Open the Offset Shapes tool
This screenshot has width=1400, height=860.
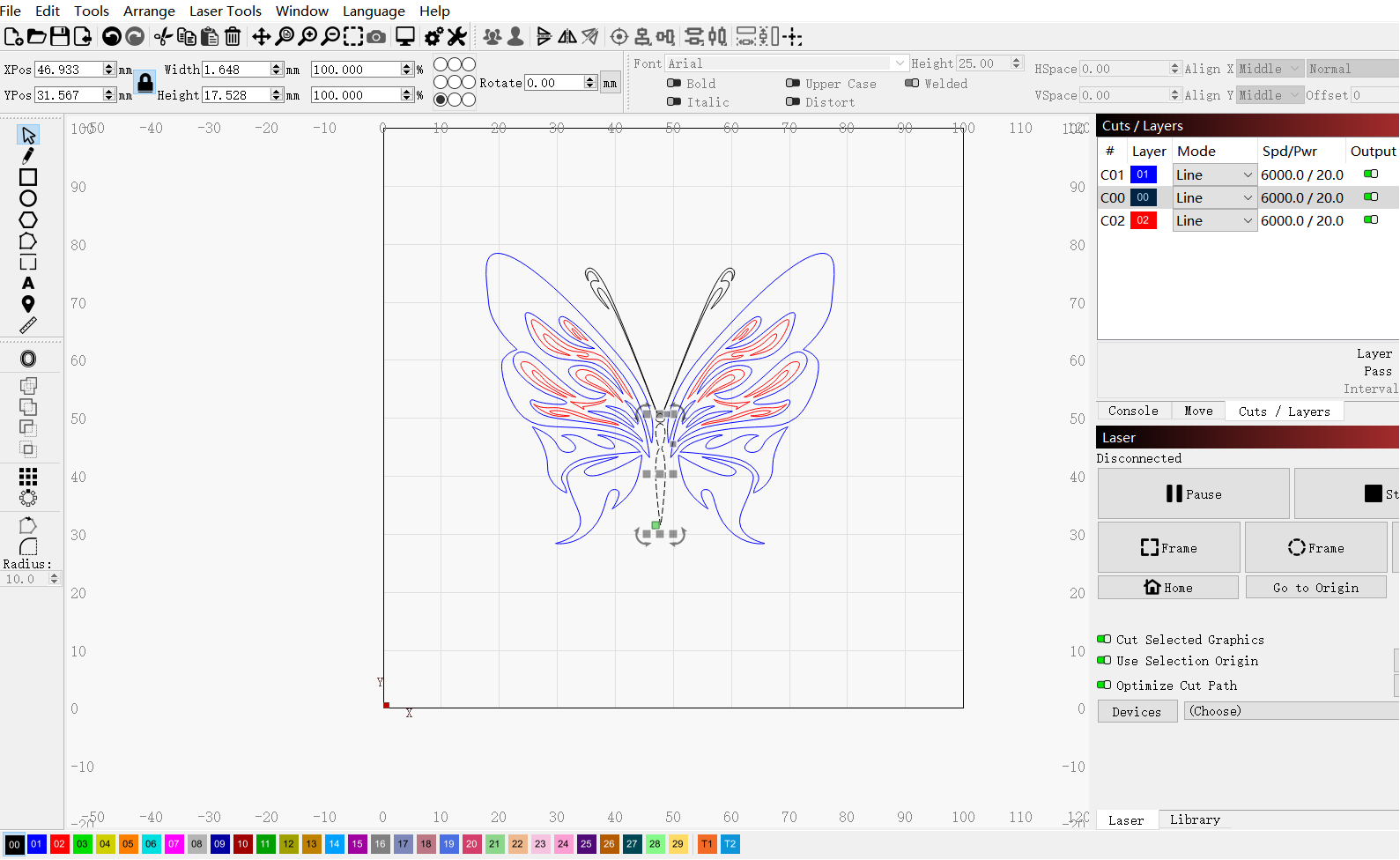pos(28,359)
